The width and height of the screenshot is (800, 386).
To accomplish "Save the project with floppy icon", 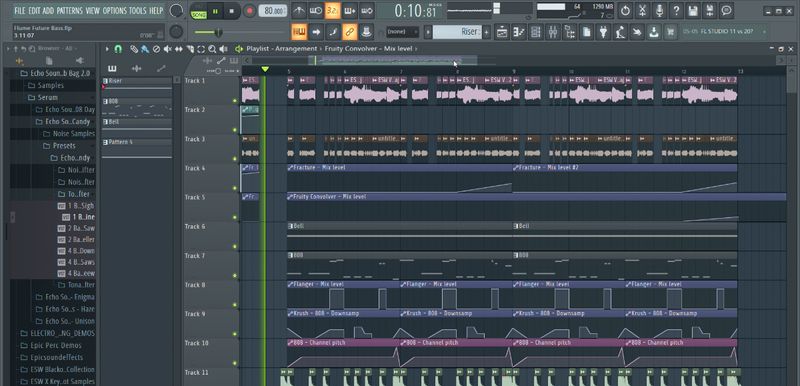I will pyautogui.click(x=693, y=10).
